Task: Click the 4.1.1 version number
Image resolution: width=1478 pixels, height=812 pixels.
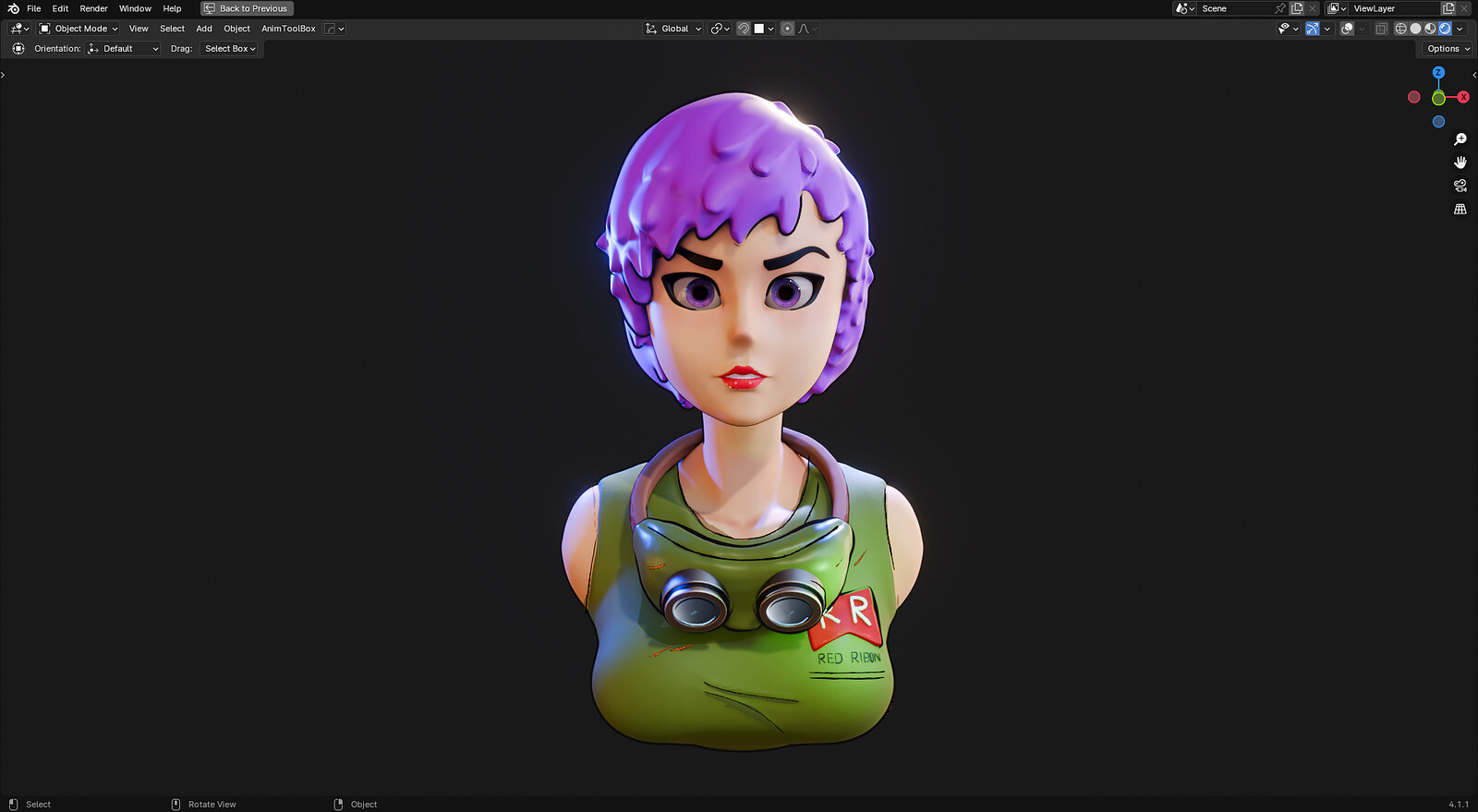Action: point(1459,805)
